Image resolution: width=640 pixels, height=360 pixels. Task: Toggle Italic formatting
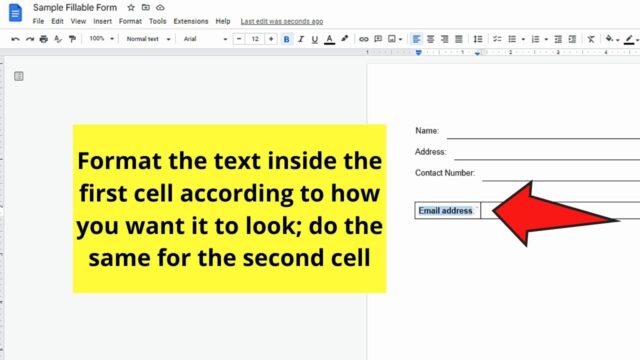[301, 39]
